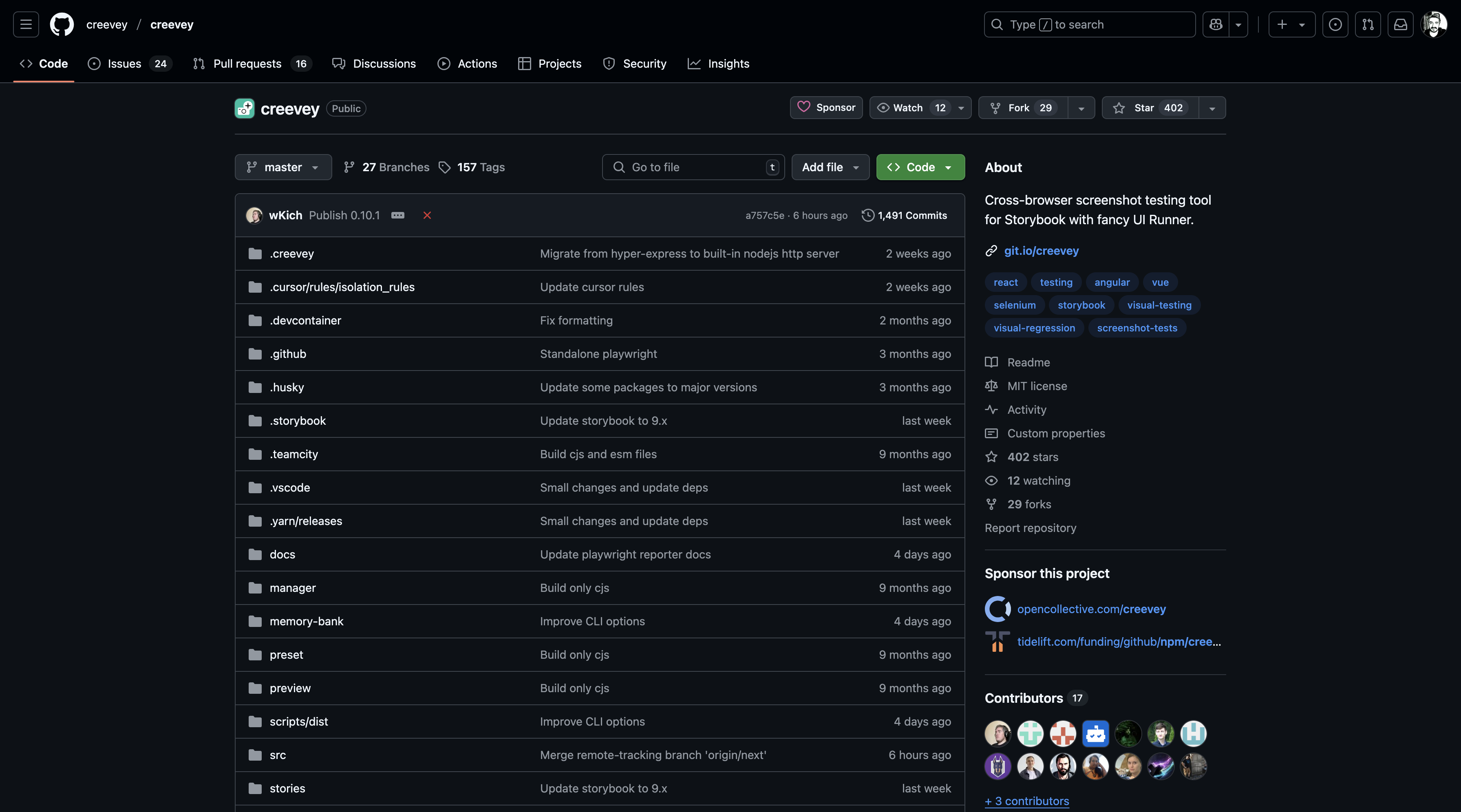
Task: Open notifications inbox icon
Action: (1400, 24)
